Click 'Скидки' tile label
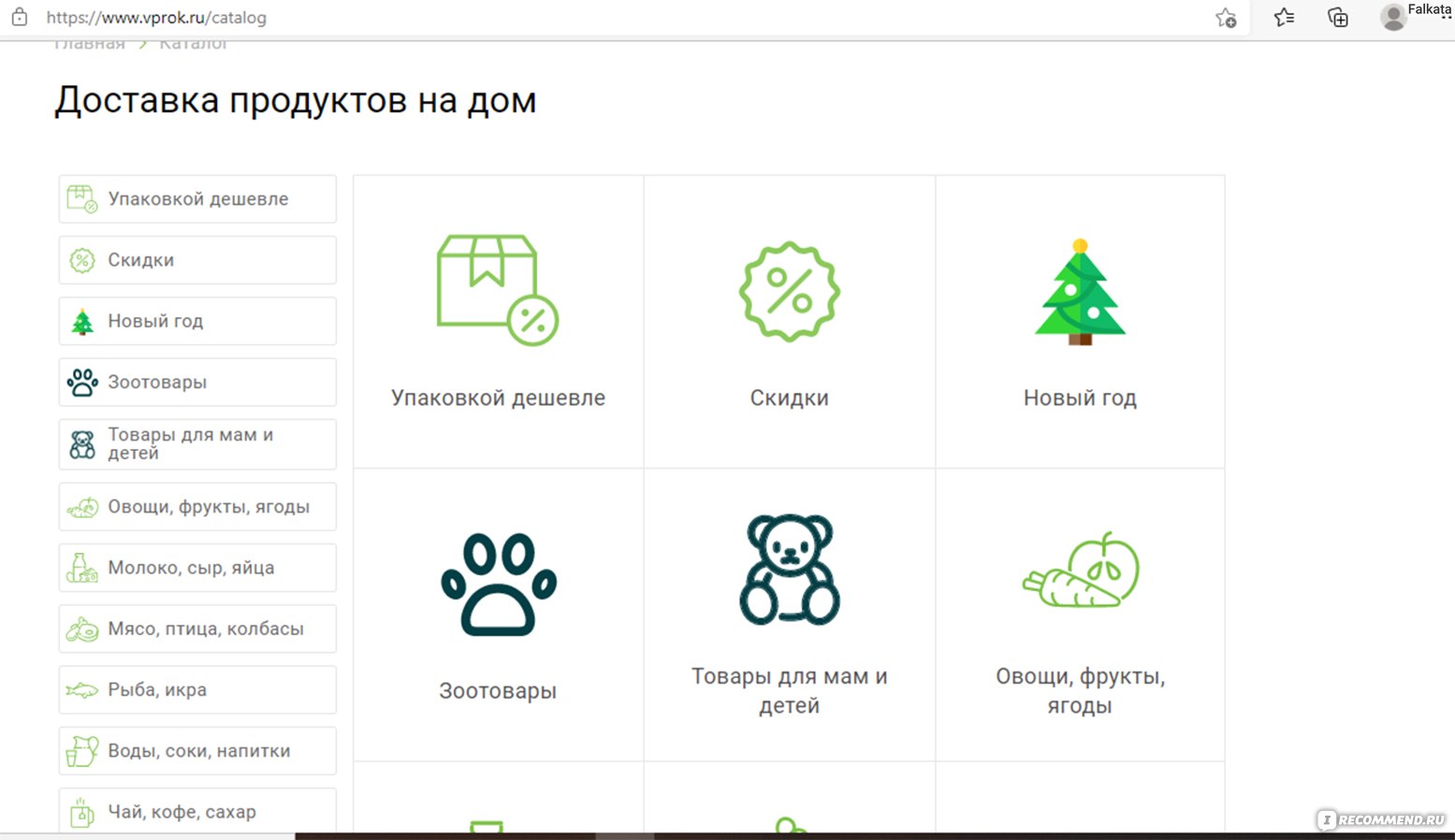Image resolution: width=1455 pixels, height=840 pixels. pos(790,398)
